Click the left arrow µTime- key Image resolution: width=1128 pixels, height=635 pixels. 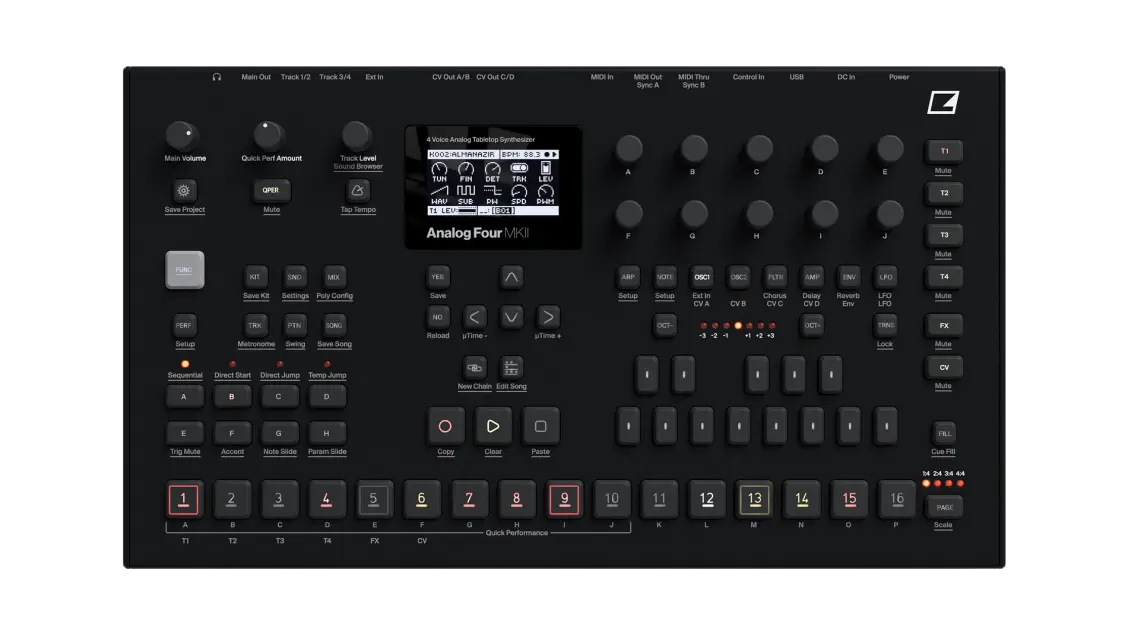tap(474, 317)
